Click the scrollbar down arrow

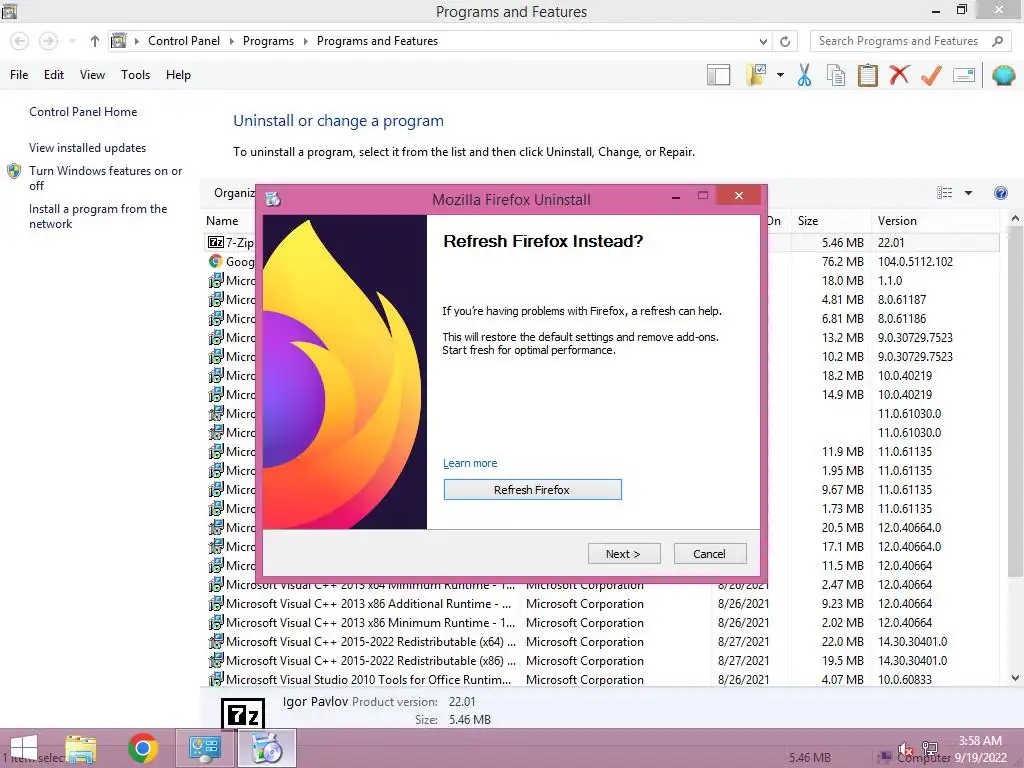(1015, 678)
